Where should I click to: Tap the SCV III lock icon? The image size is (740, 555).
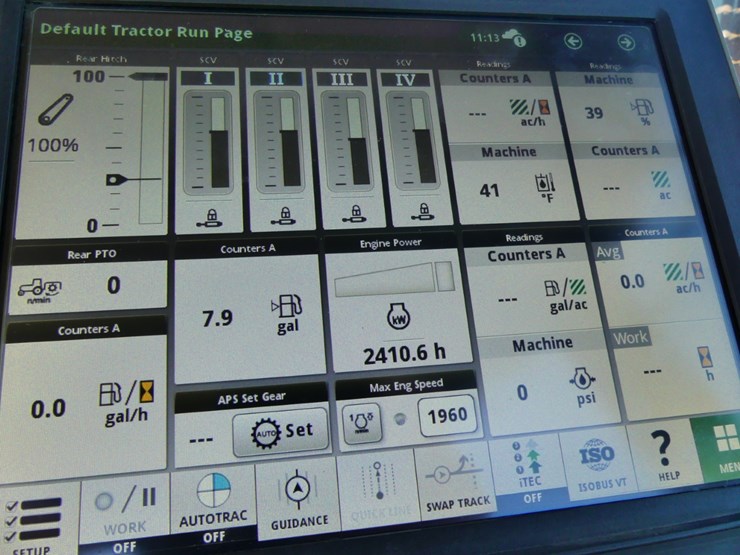[354, 214]
